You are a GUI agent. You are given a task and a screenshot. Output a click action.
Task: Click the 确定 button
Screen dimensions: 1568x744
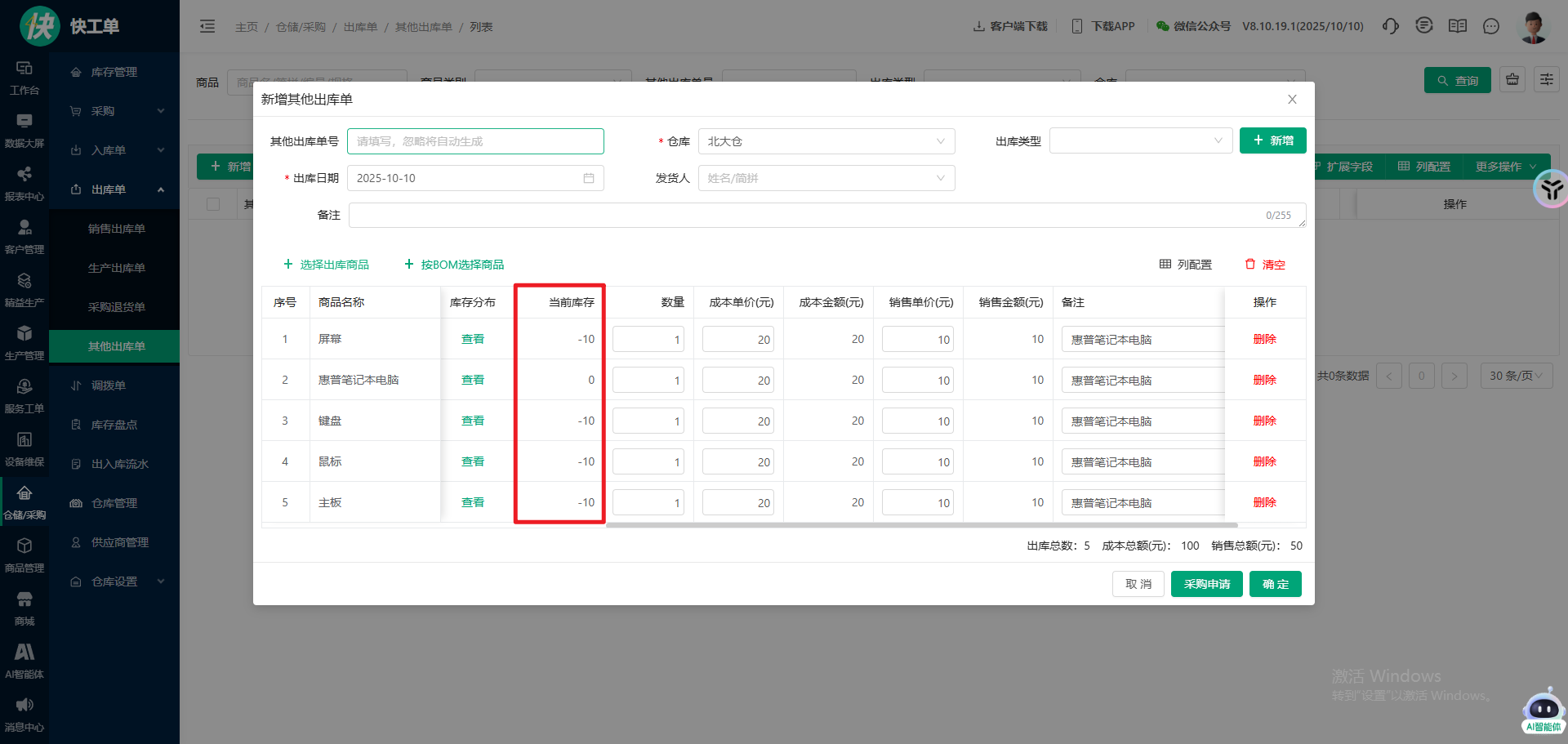tap(1275, 584)
